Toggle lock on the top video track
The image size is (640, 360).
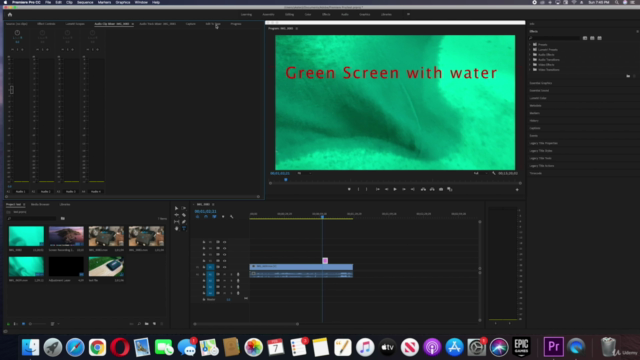click(x=204, y=242)
